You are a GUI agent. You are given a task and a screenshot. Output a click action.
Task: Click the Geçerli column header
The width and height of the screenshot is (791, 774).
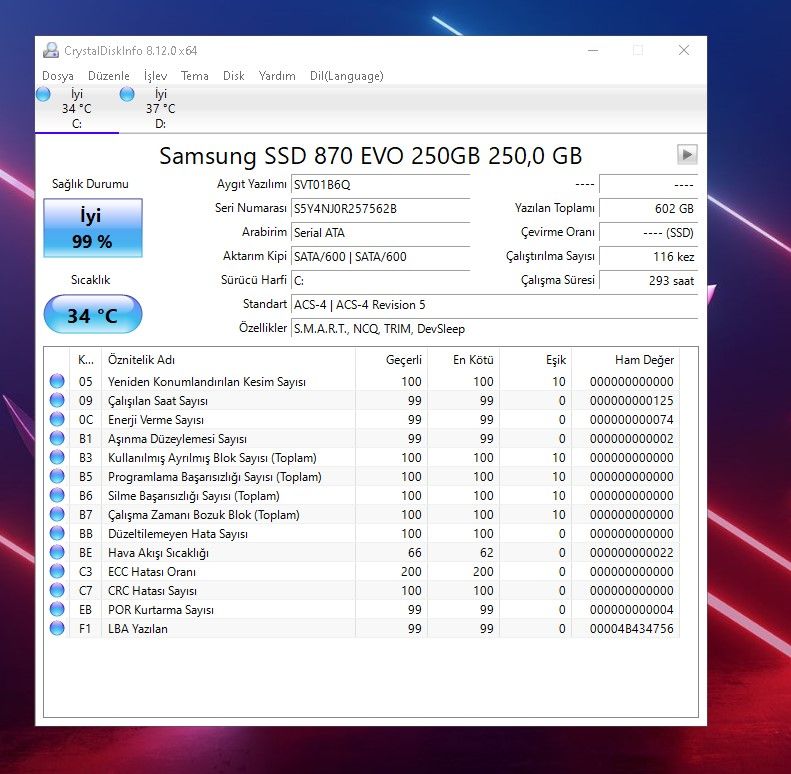(391, 360)
